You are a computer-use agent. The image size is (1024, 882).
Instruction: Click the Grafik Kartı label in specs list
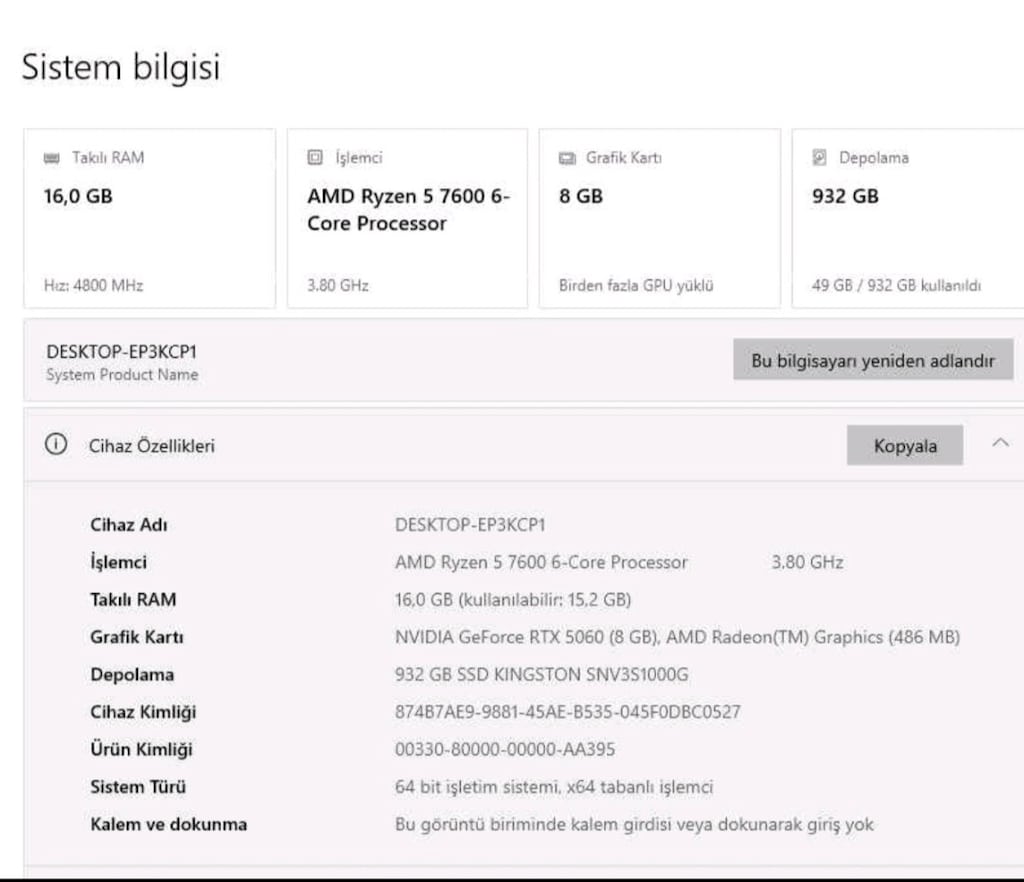[136, 637]
